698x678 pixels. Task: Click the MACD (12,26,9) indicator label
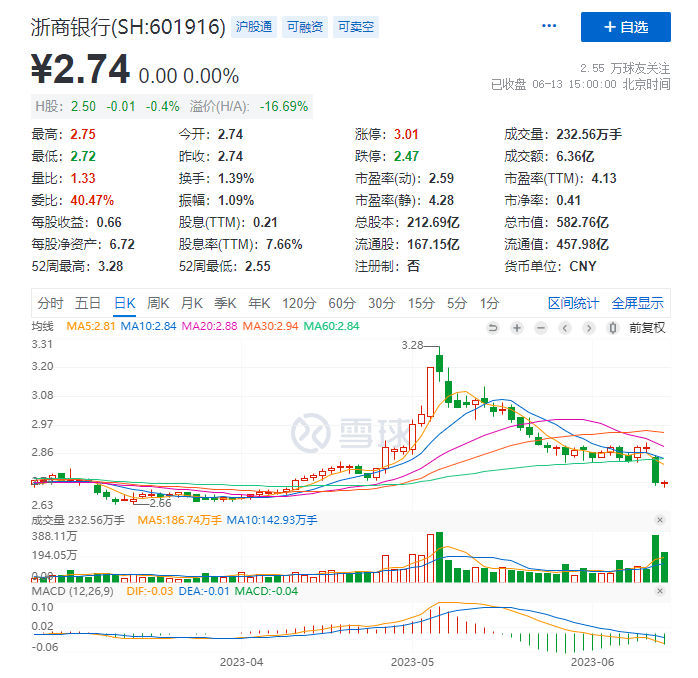click(x=73, y=591)
